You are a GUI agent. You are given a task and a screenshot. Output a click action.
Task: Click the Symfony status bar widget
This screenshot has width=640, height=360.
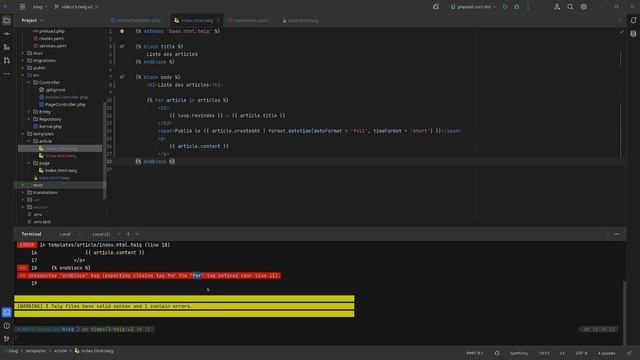[519, 353]
